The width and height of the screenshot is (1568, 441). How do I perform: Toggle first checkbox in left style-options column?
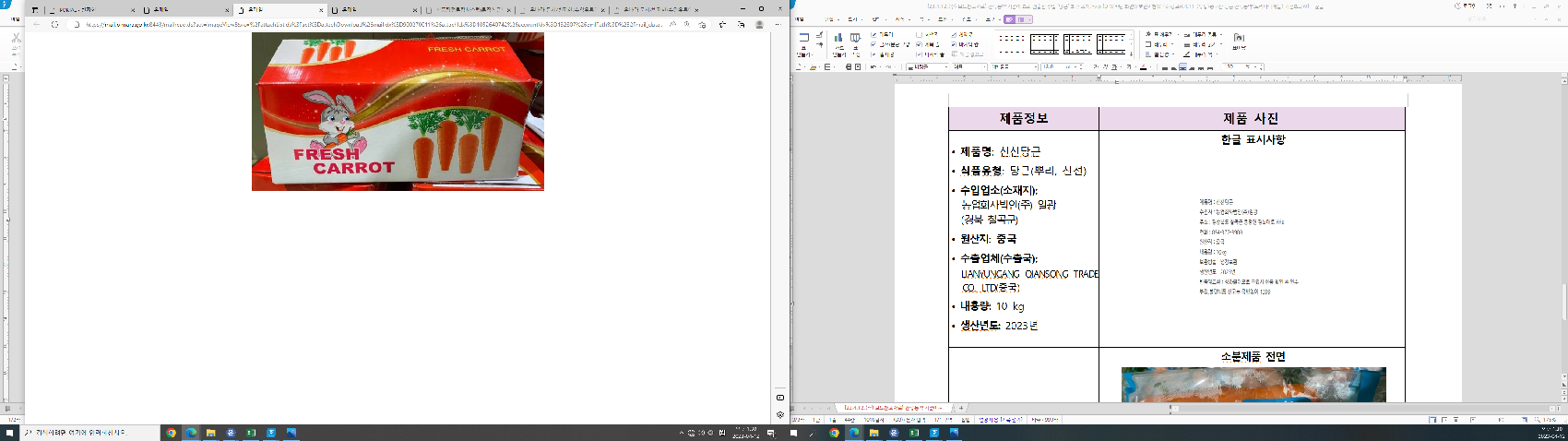point(873,34)
